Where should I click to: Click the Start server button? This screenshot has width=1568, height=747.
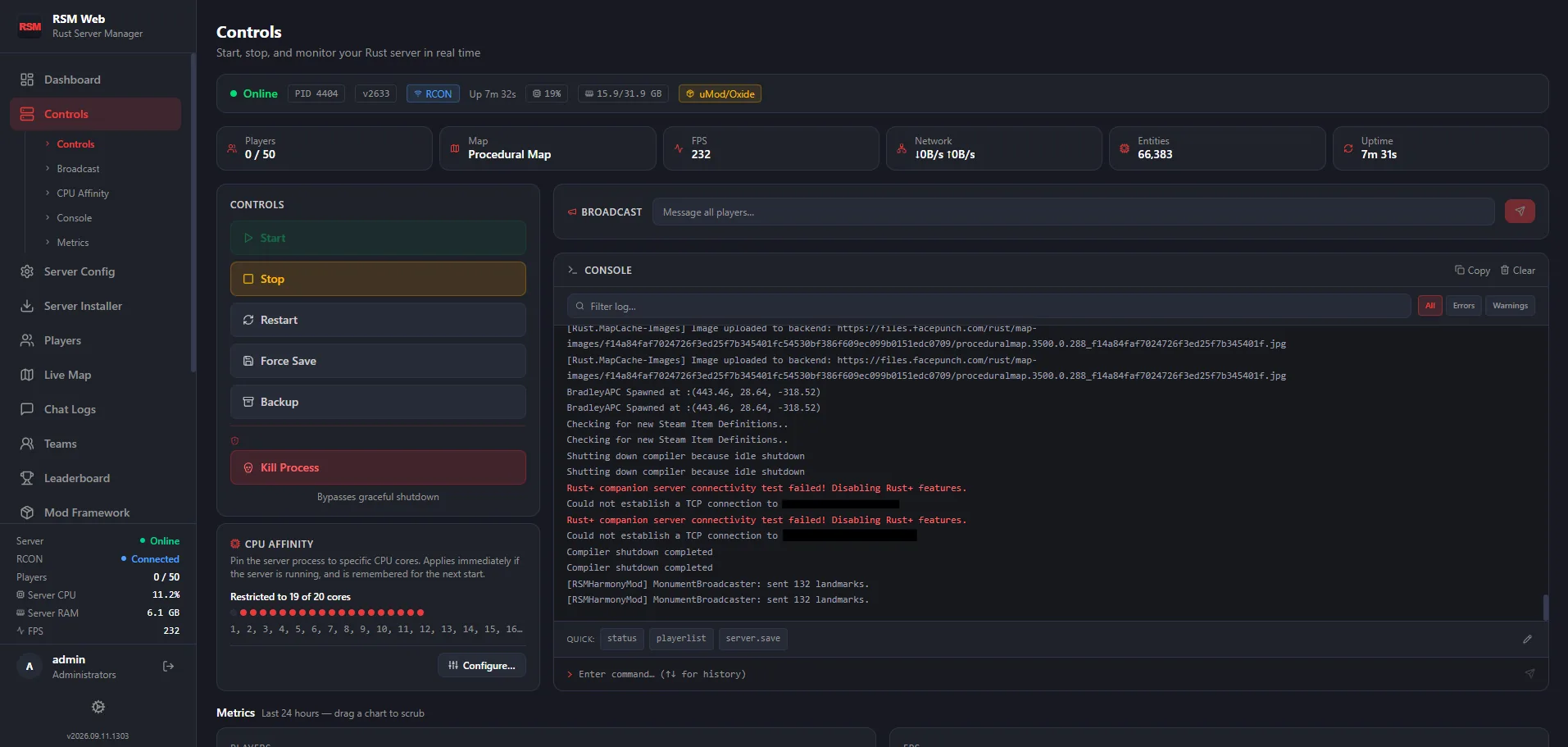(378, 238)
